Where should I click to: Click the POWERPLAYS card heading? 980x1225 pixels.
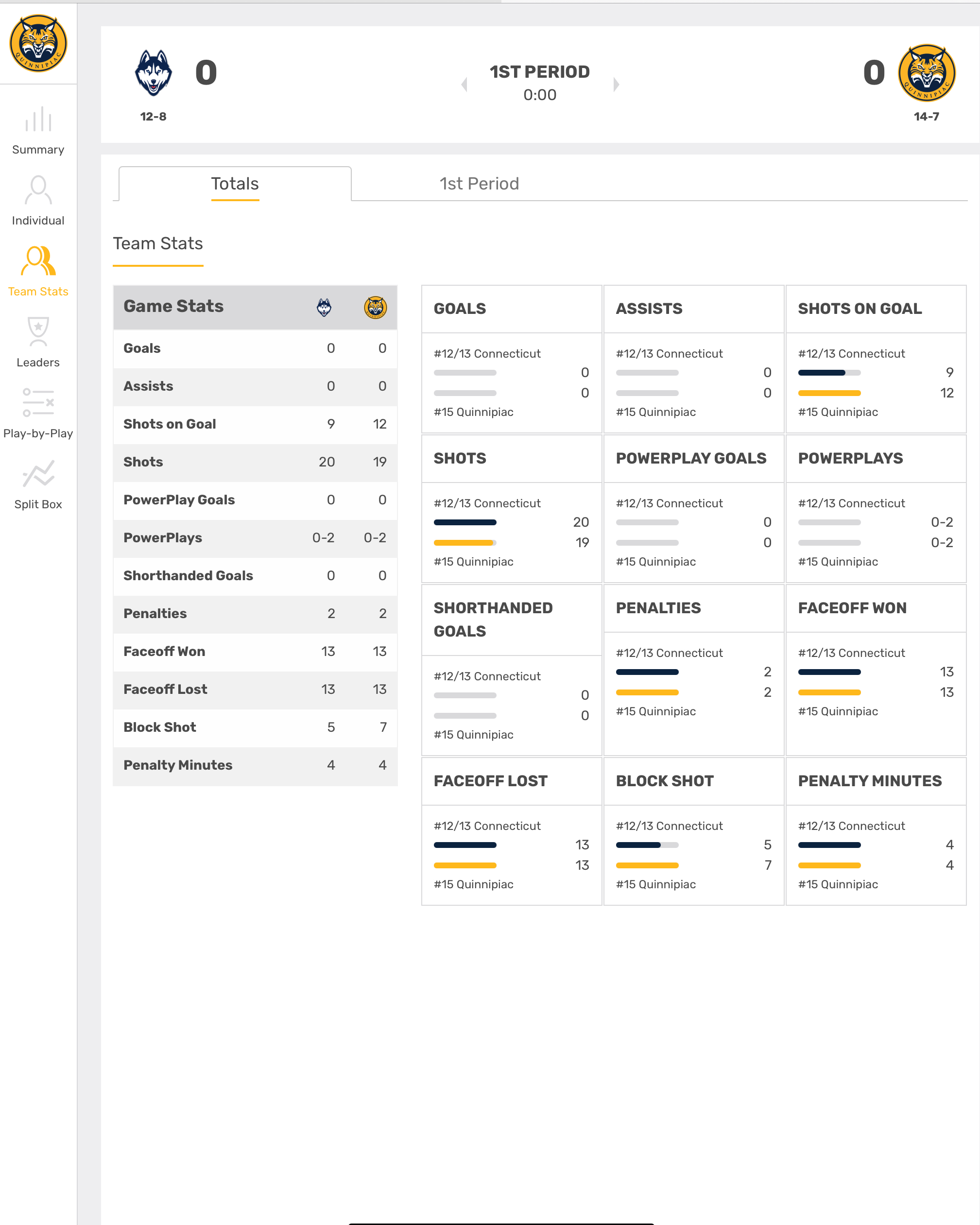tap(850, 459)
